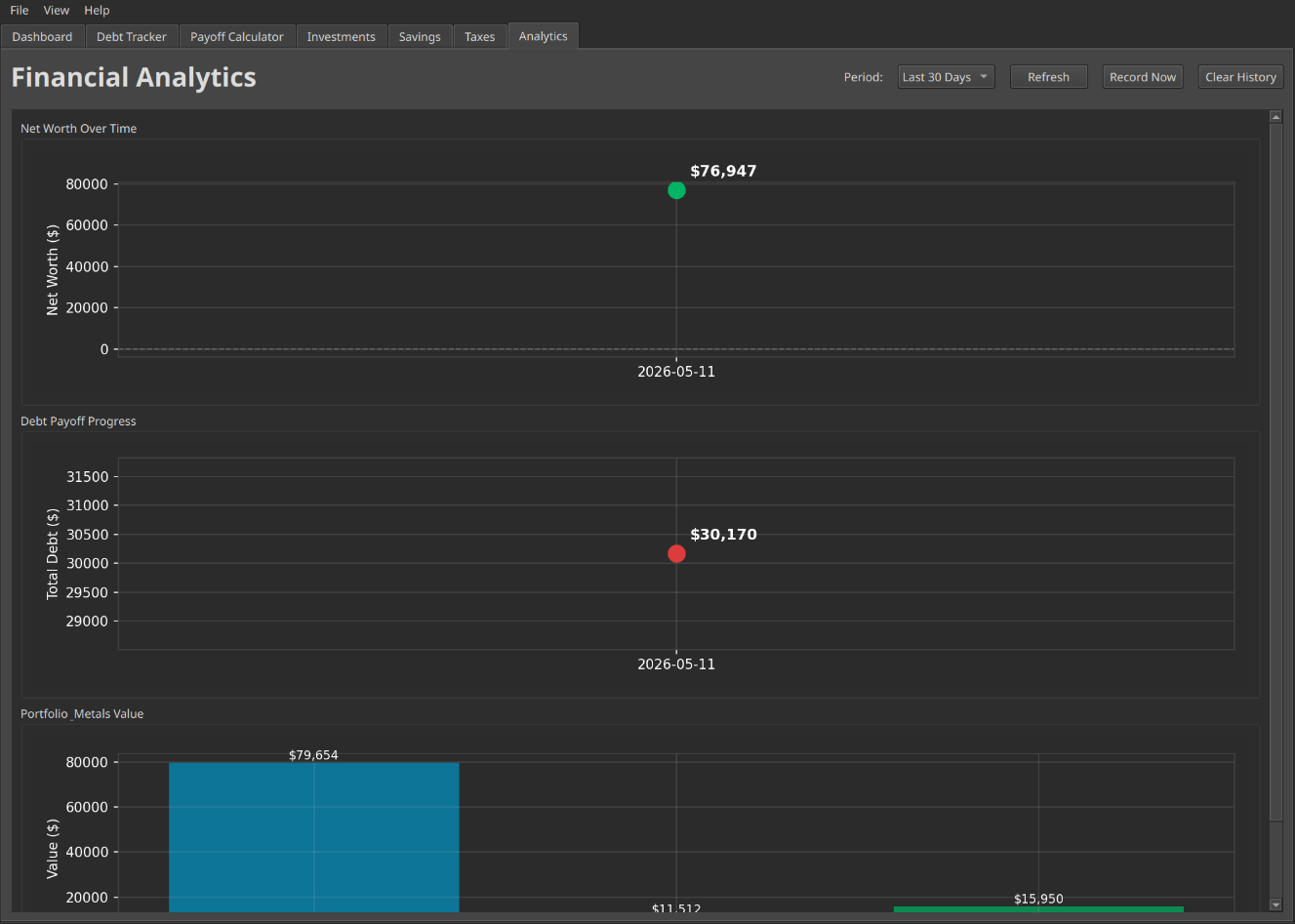
Task: Click the Portfolio_Metals Value title
Action: pyautogui.click(x=82, y=714)
